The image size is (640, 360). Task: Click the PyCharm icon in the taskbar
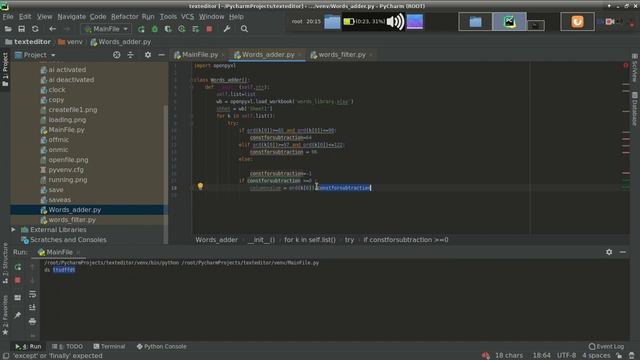pos(509,22)
